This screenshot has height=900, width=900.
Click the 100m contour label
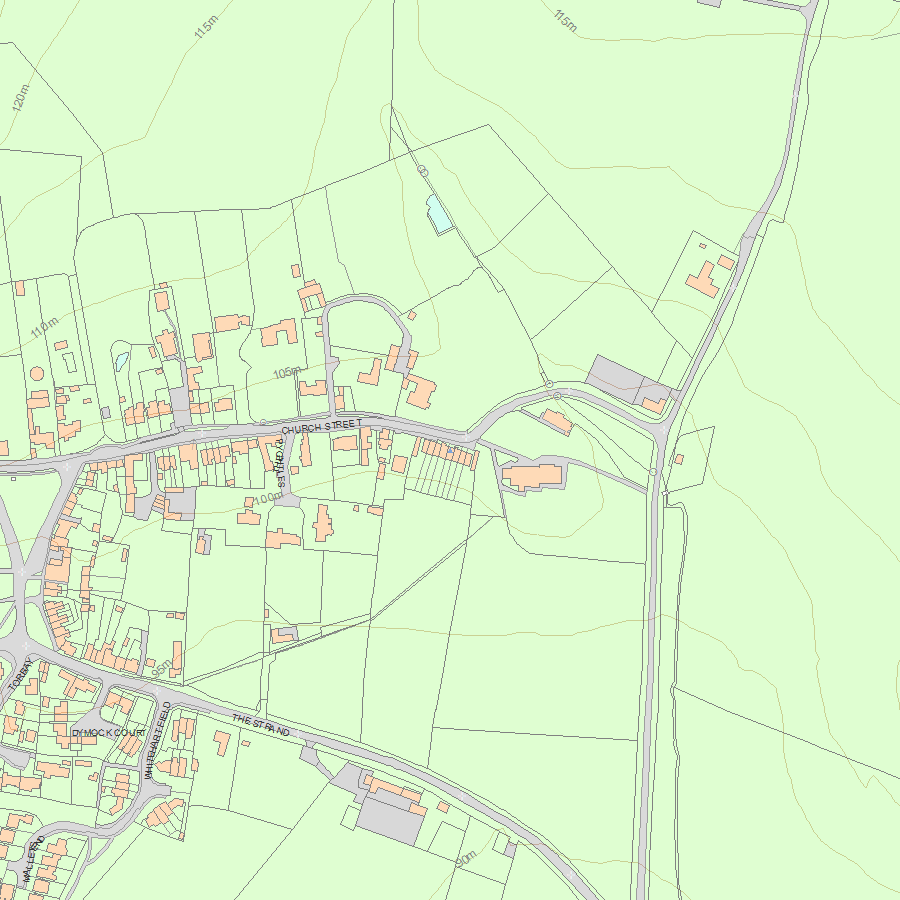(268, 498)
